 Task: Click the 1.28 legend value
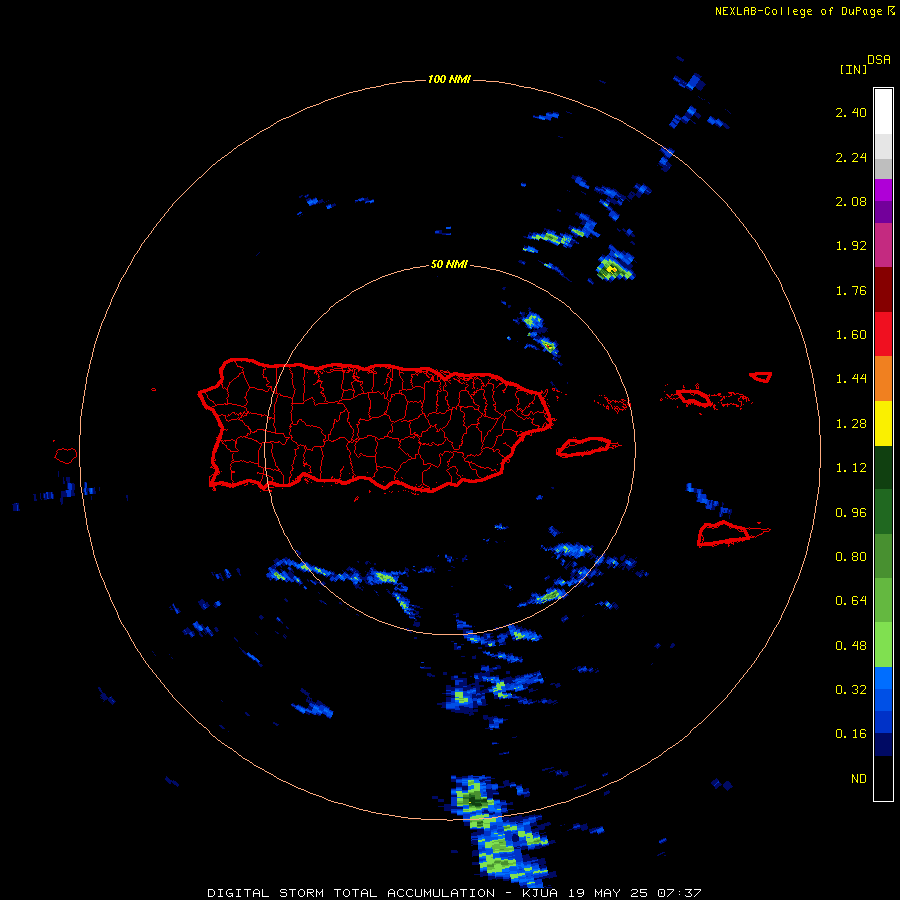tap(851, 424)
